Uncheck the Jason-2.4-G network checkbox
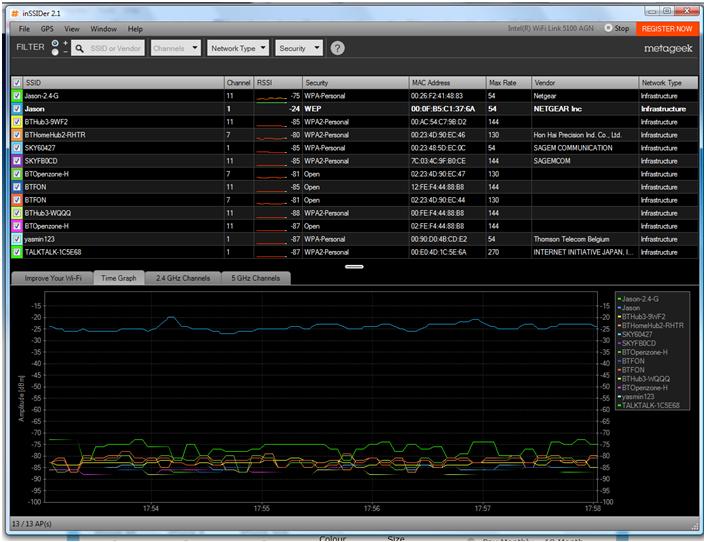 17,95
